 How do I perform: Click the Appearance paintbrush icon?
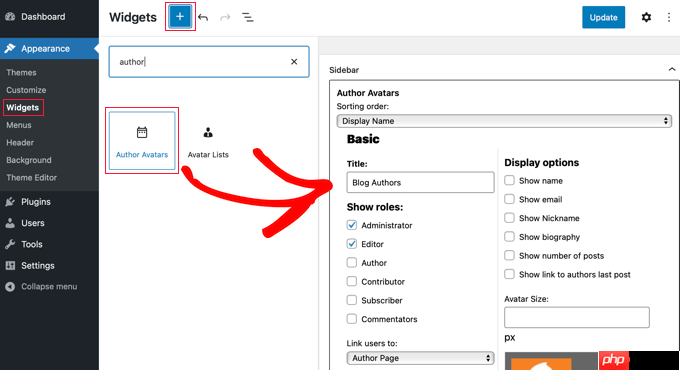(10, 49)
